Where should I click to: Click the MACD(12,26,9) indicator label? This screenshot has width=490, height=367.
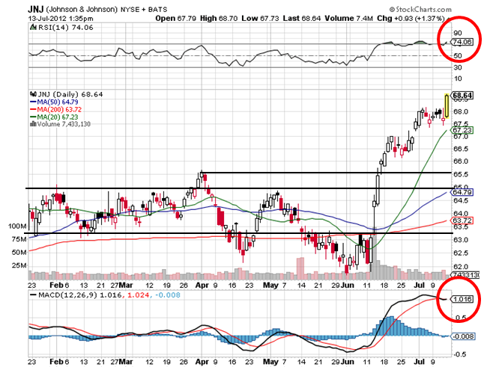click(x=68, y=295)
